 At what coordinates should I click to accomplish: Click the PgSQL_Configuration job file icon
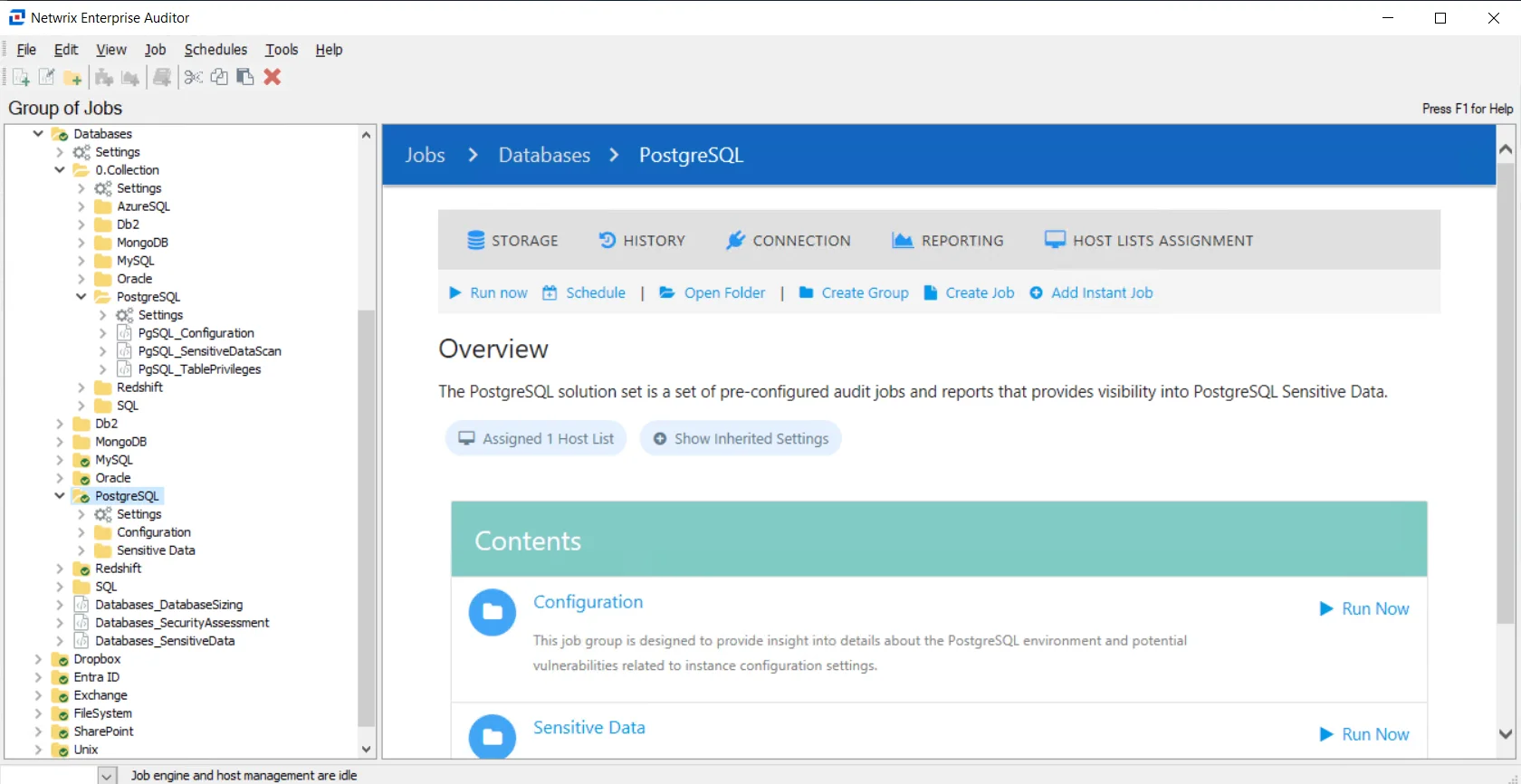(x=125, y=333)
